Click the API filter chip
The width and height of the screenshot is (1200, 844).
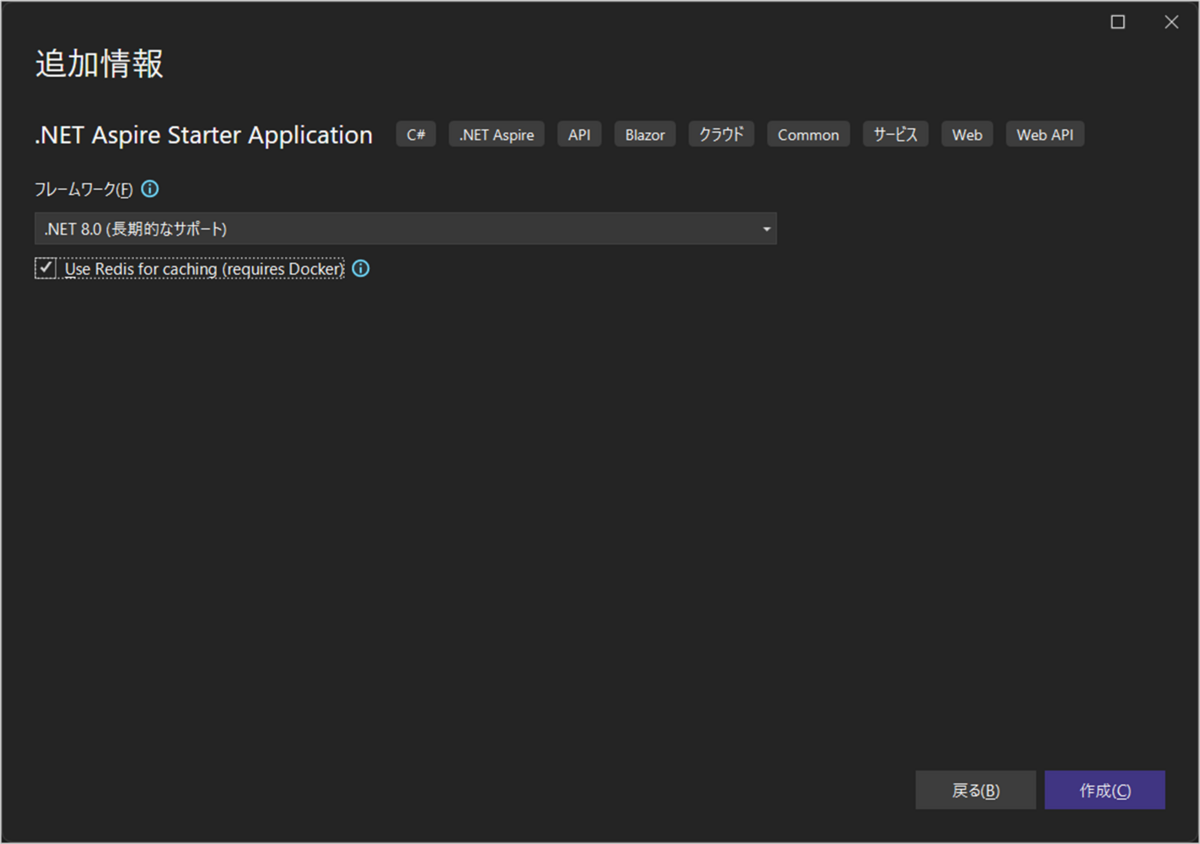coord(578,134)
